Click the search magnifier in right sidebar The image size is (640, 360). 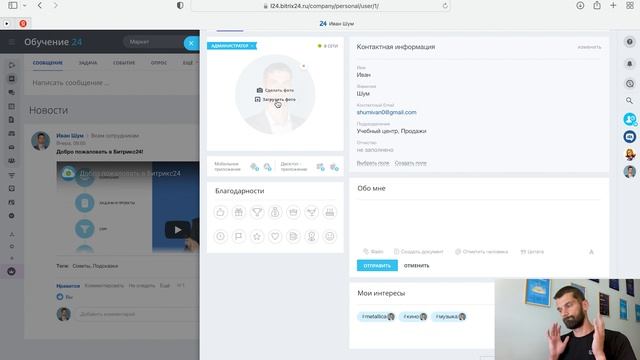[629, 100]
